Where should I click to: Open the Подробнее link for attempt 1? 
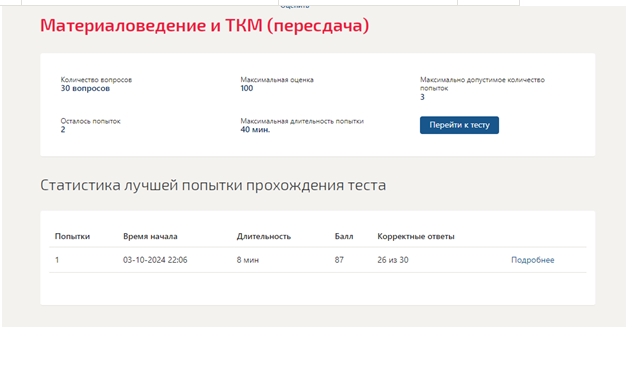[532, 260]
